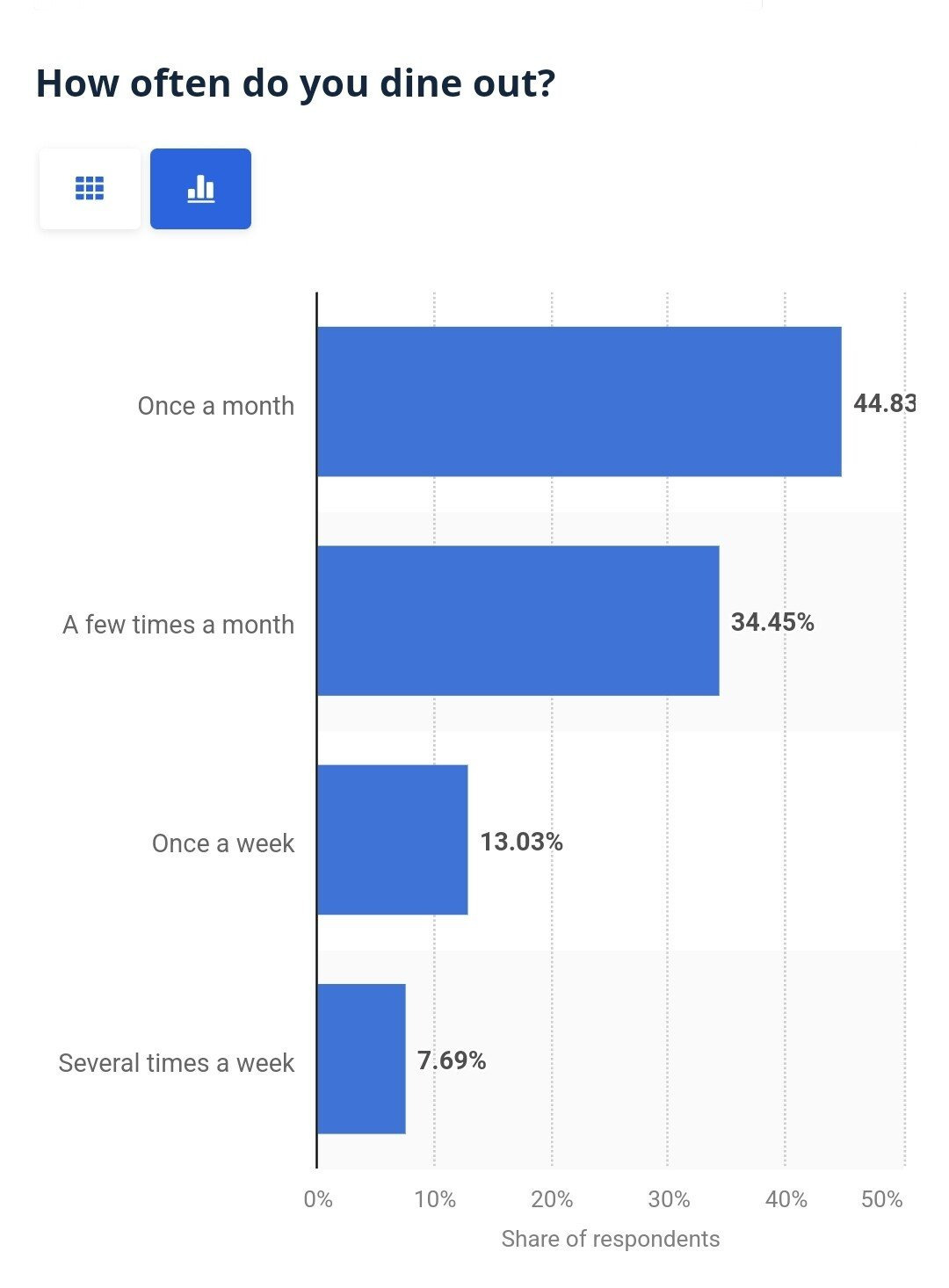The width and height of the screenshot is (949, 1288).
Task: Click the "Once a week" category label
Action: [x=223, y=843]
